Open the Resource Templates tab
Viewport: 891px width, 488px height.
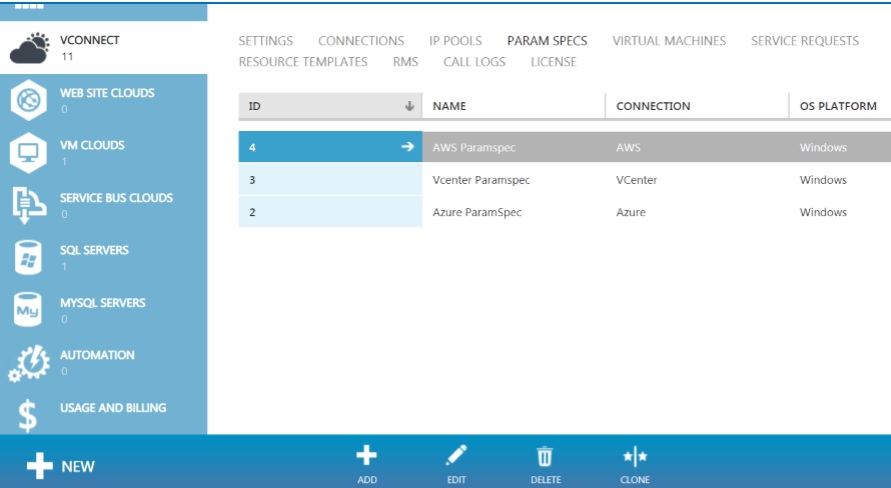click(x=303, y=62)
